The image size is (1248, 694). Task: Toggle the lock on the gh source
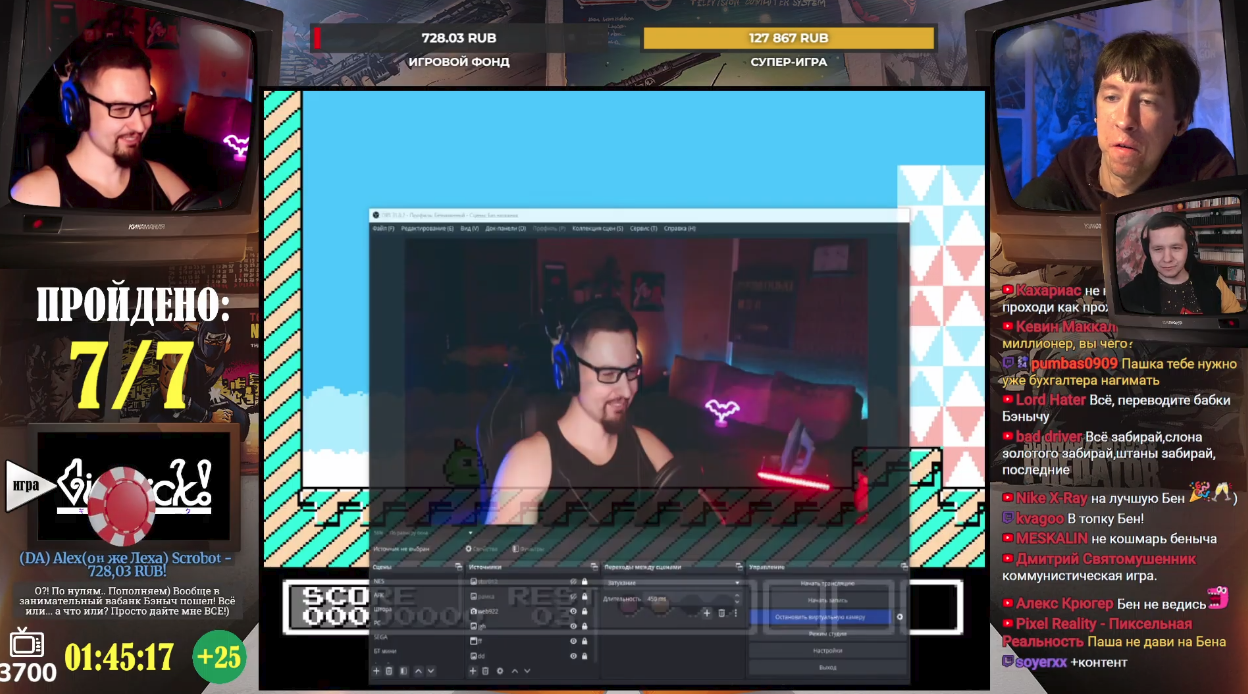coord(586,626)
